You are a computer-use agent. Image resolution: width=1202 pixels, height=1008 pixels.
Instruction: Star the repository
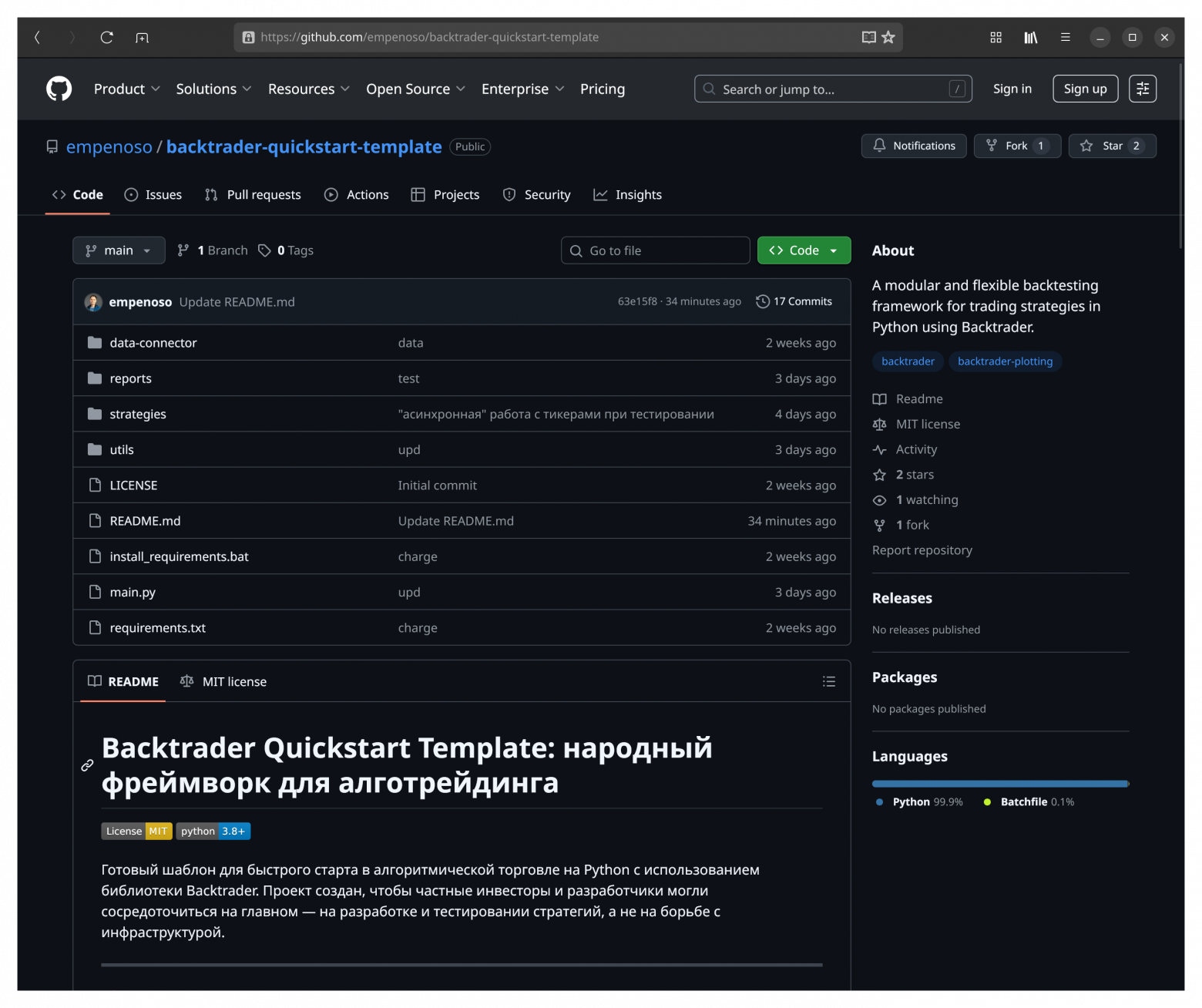[1112, 146]
